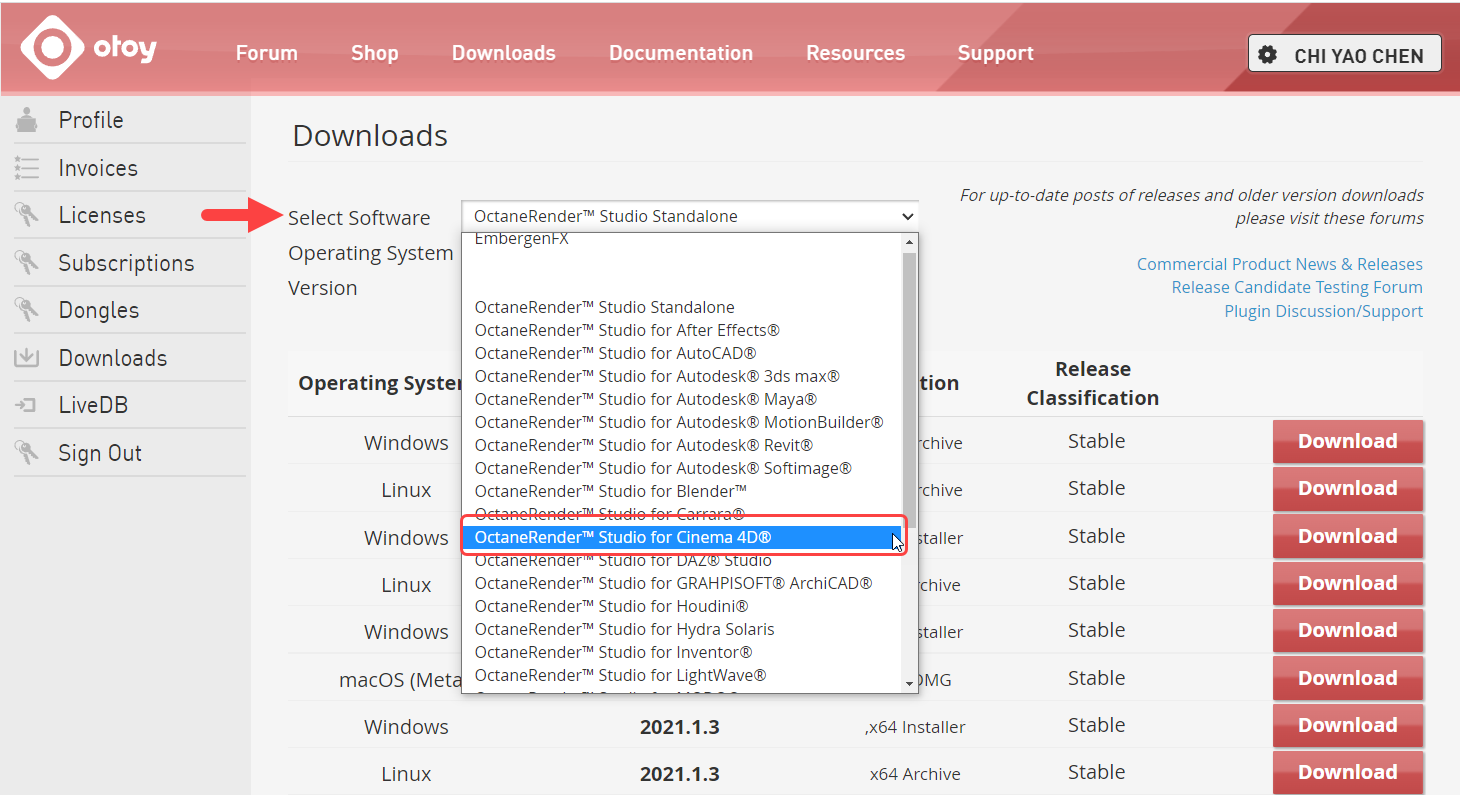
Task: Select OctaneRender Studio for Autodesk MotionBuilder
Action: (x=679, y=422)
